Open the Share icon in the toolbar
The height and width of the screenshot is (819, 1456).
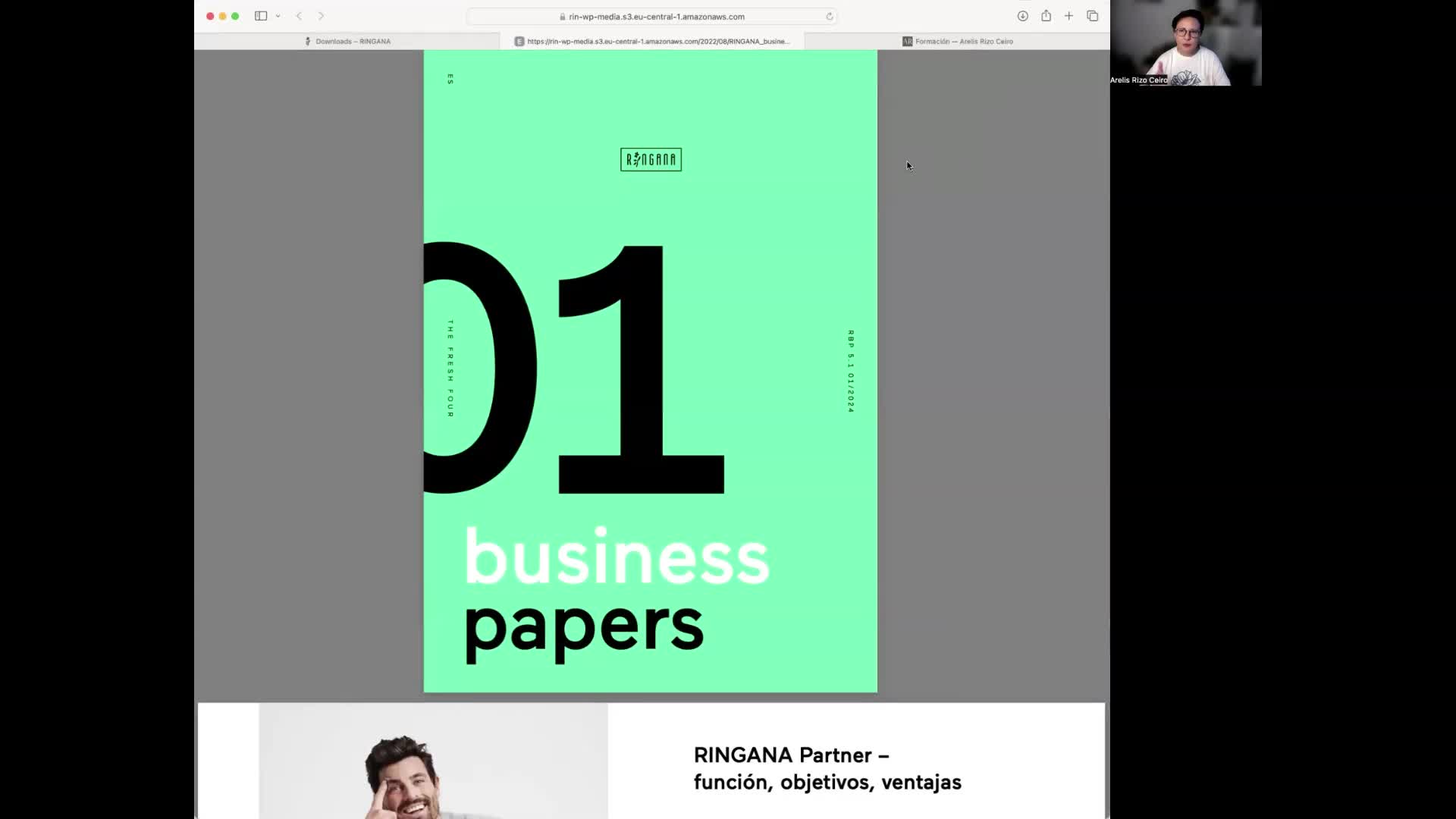pos(1046,16)
